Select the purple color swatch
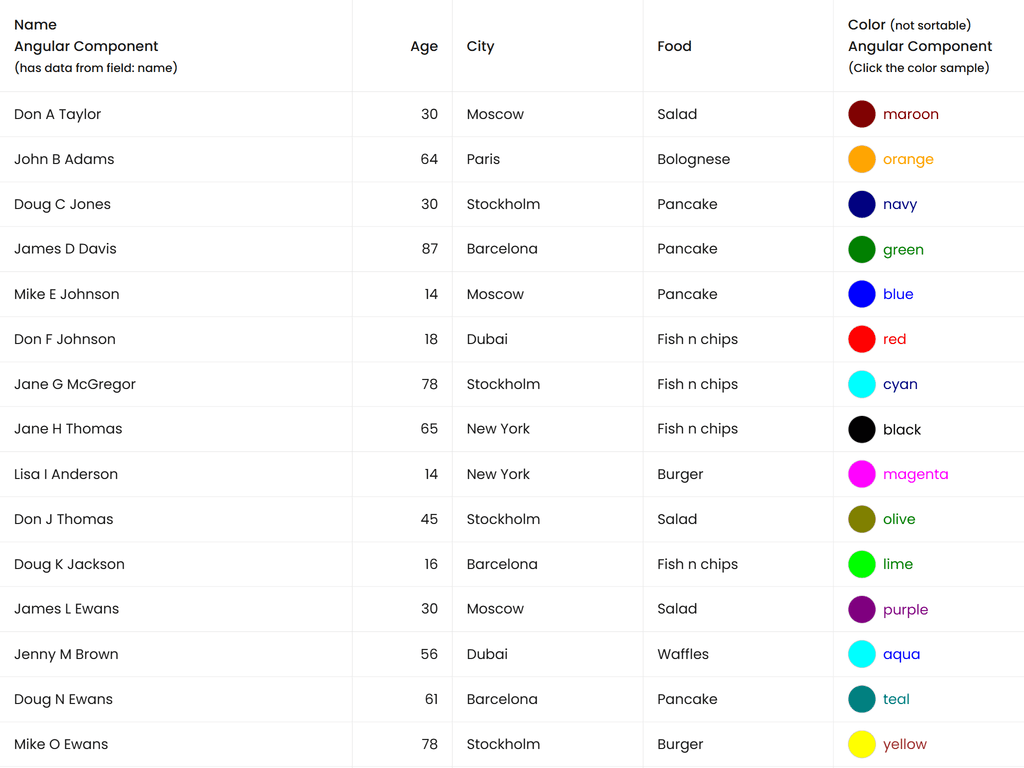 (862, 609)
